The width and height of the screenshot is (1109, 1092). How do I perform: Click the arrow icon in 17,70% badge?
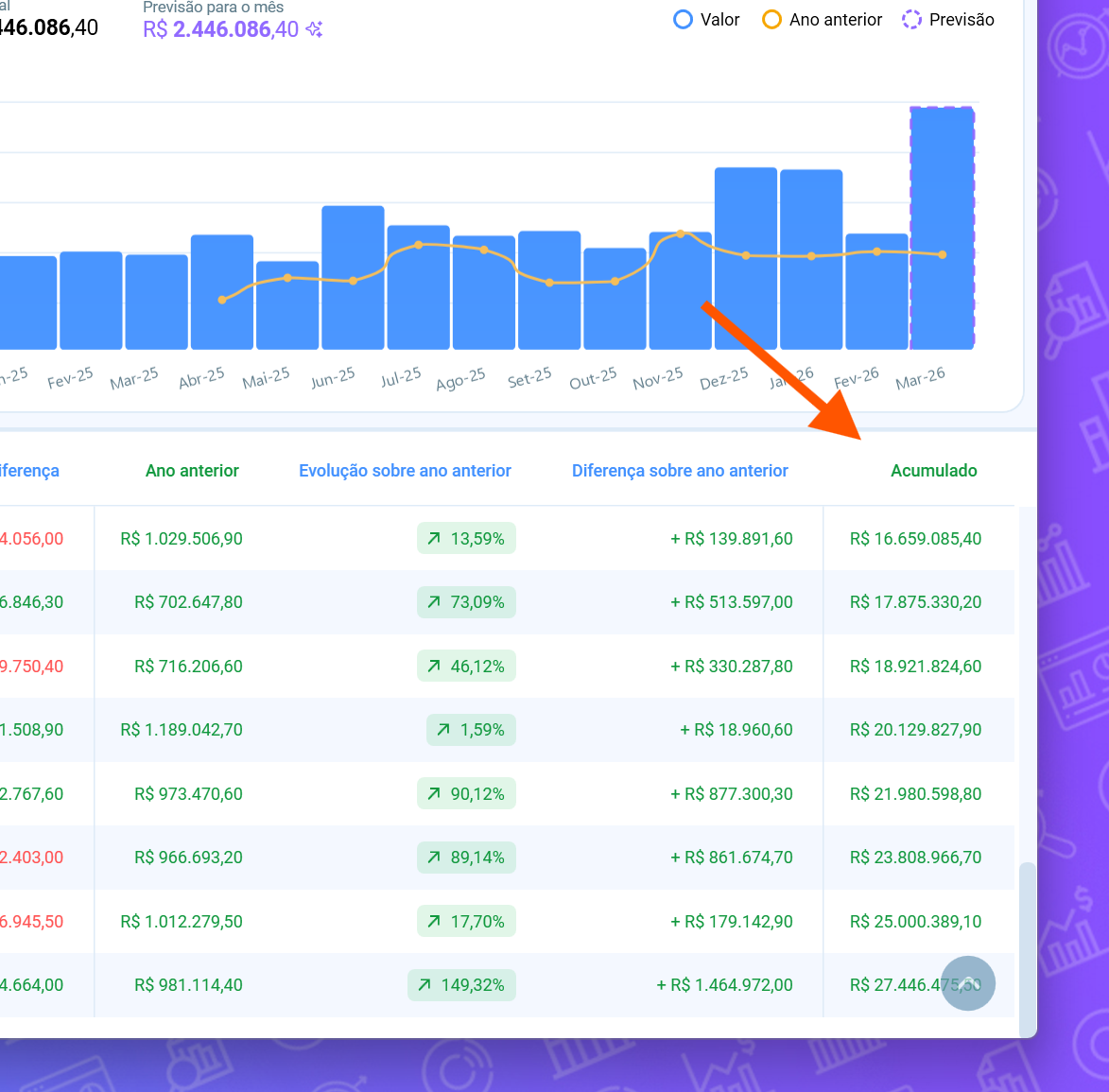434,922
